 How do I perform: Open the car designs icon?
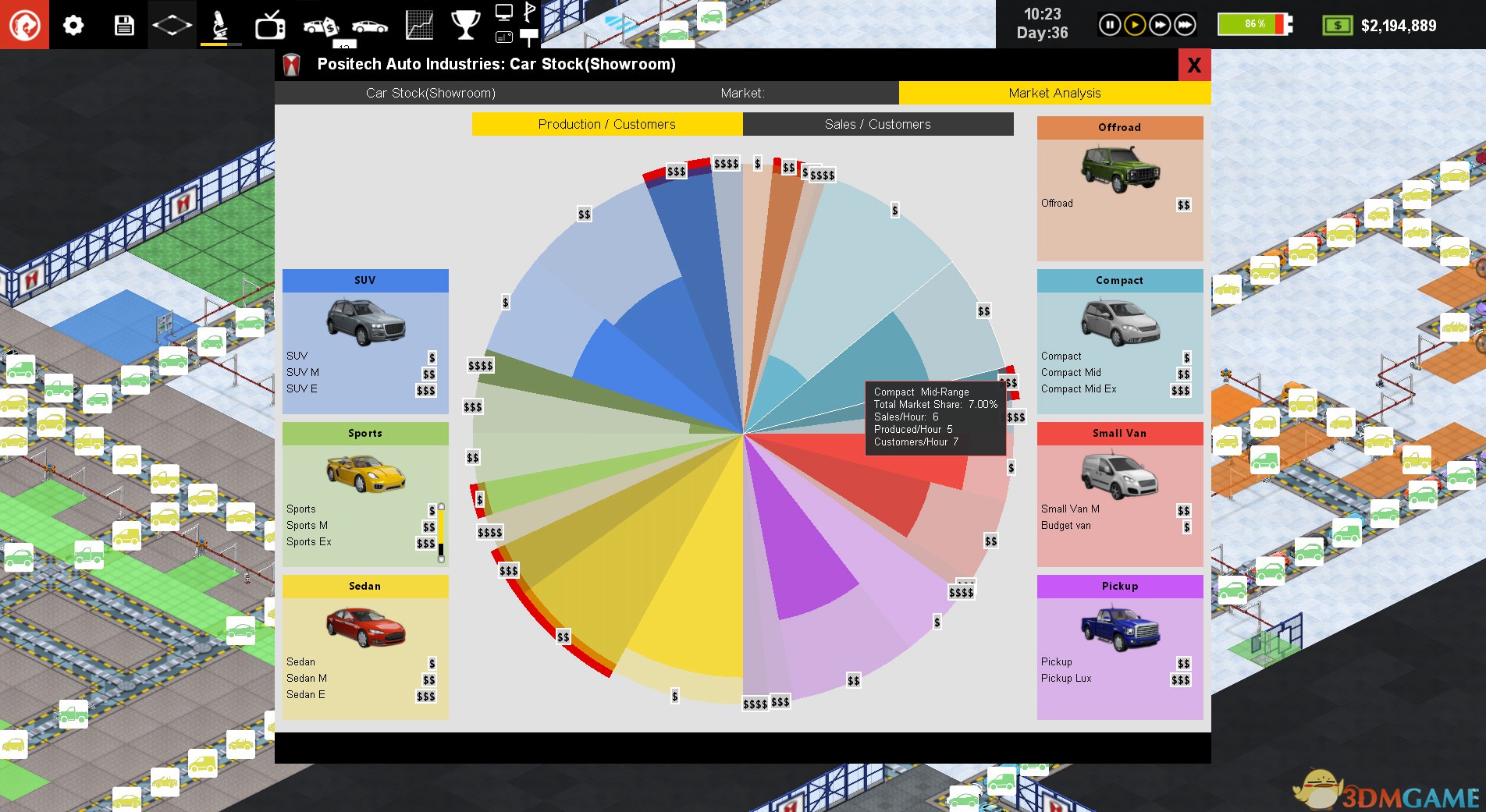370,27
